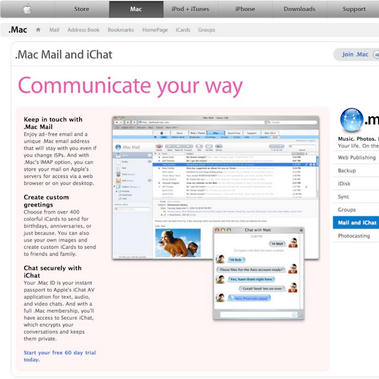Viewport: 379px width, 379px height.
Task: Open the iCards link
Action: point(183,30)
